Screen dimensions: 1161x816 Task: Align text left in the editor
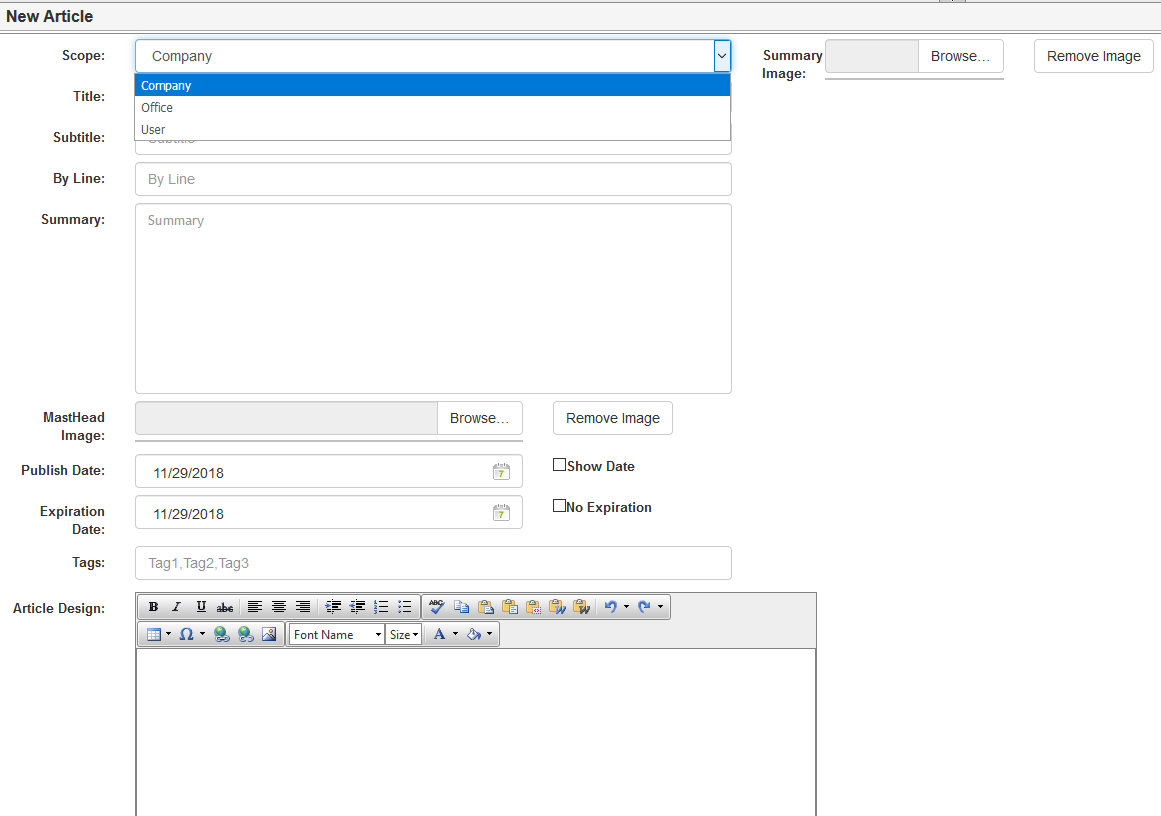254,607
